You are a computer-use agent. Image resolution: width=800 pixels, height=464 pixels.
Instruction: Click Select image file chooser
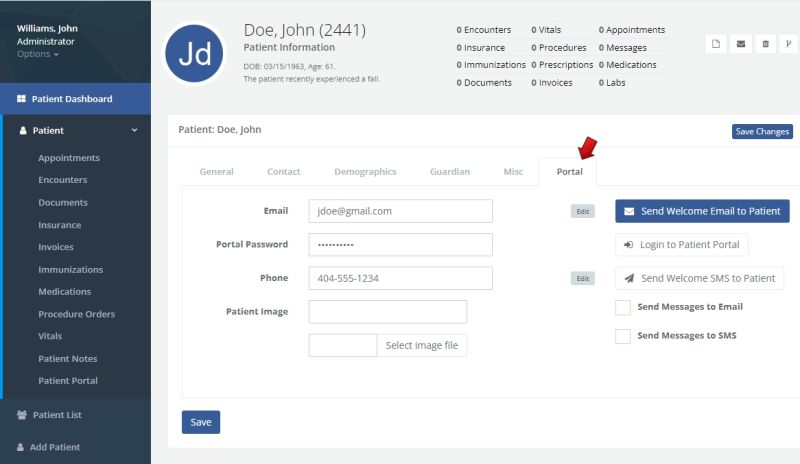click(x=422, y=346)
